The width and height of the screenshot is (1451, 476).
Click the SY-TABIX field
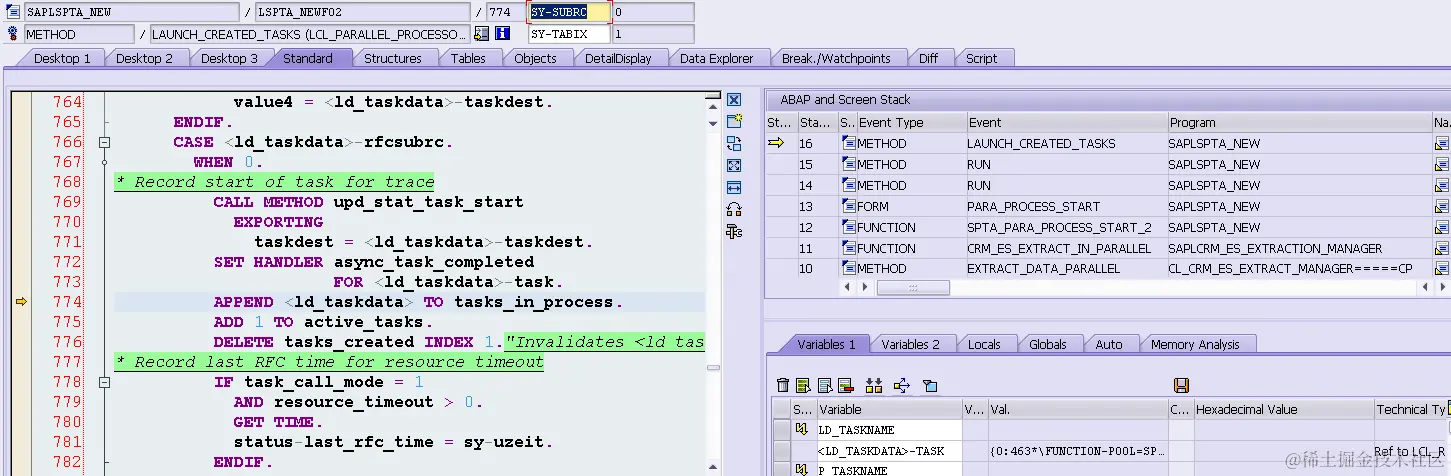569,33
